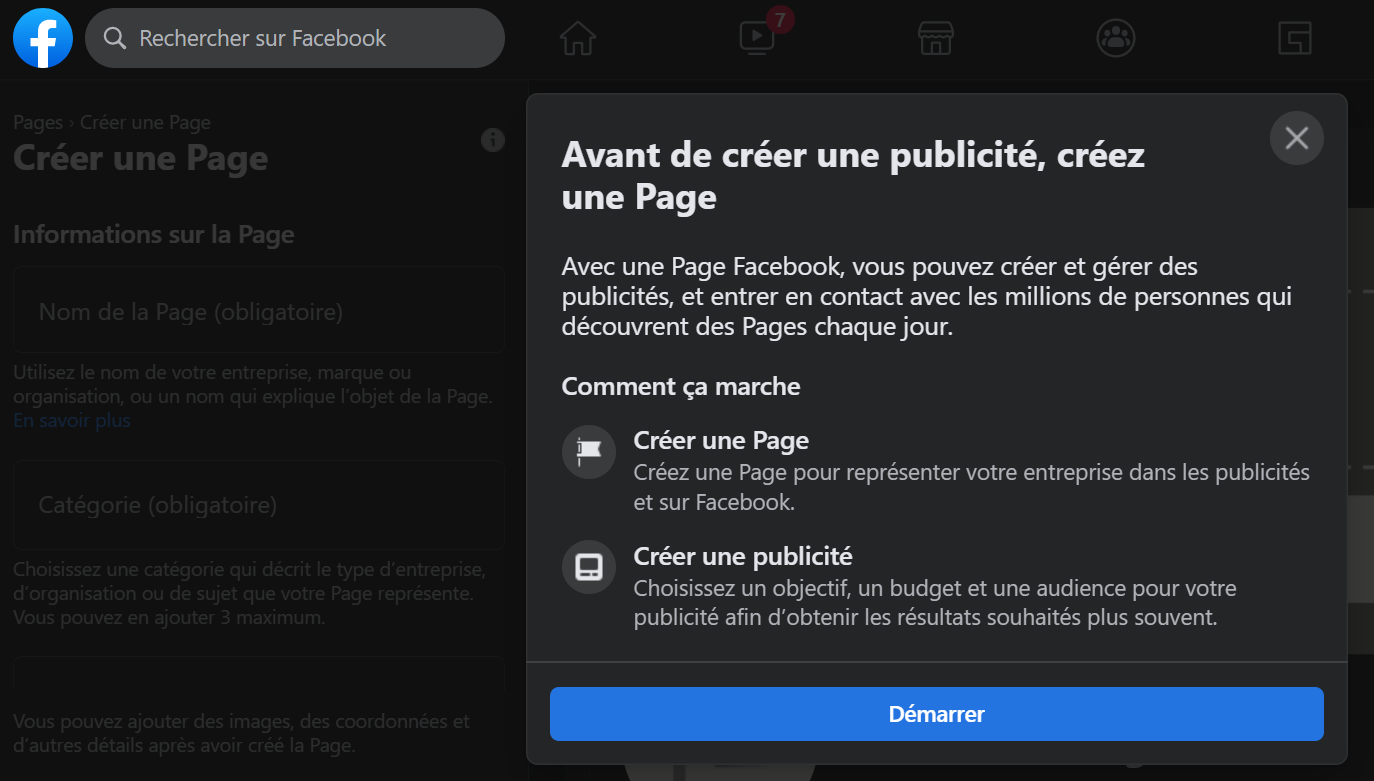This screenshot has height=781, width=1374.
Task: Open the Gaming tab icon
Action: click(x=1294, y=39)
